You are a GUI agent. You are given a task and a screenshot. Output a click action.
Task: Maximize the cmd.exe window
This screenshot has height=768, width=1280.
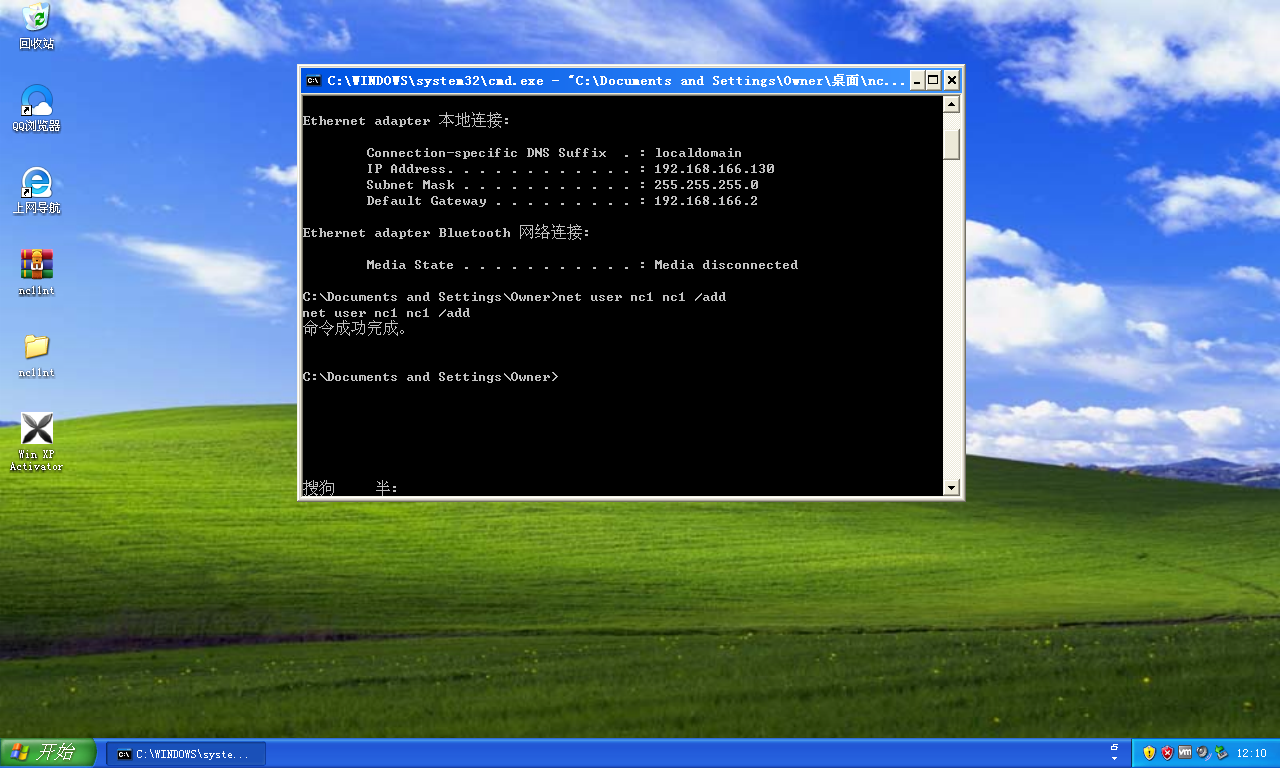934,81
